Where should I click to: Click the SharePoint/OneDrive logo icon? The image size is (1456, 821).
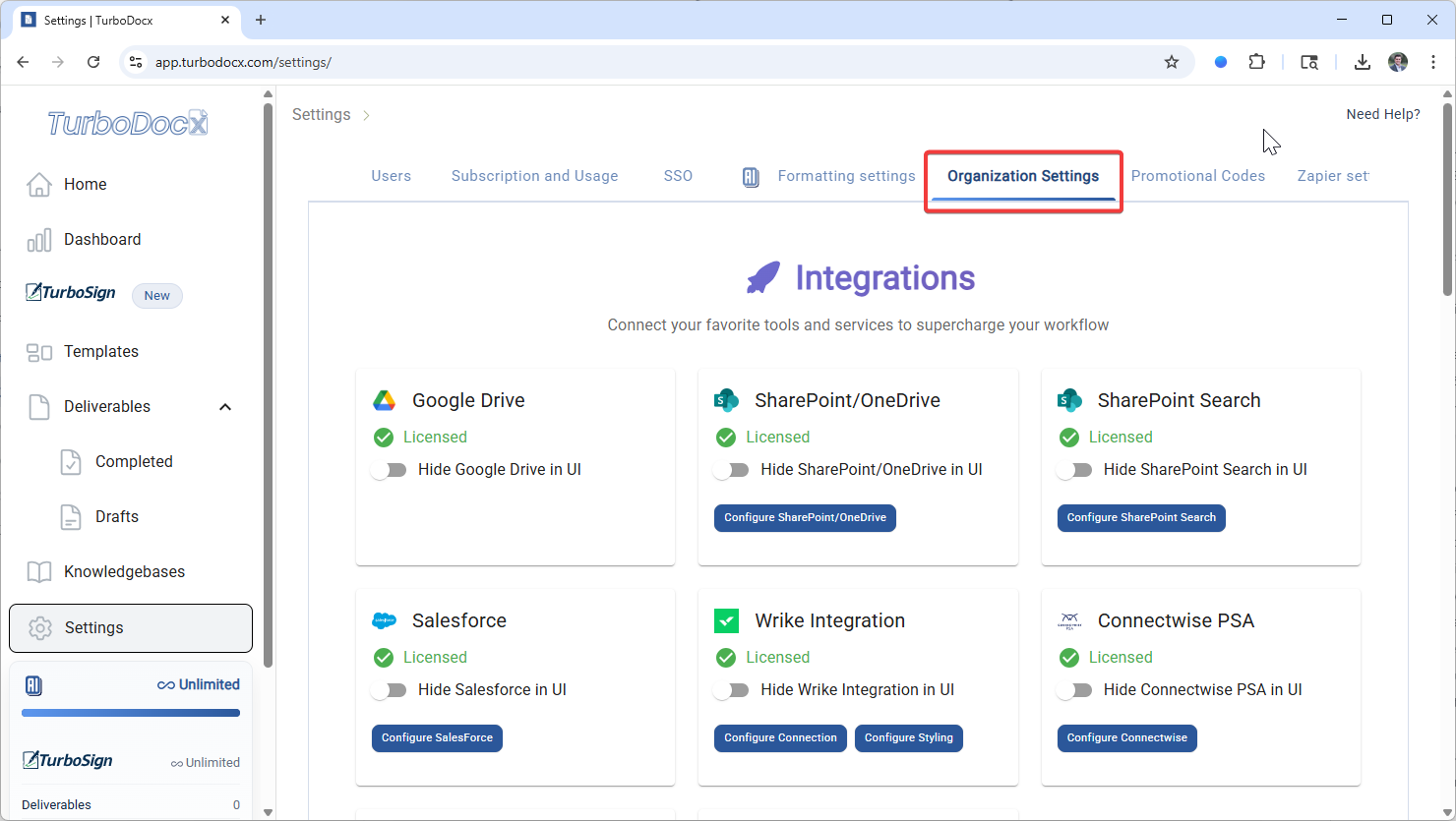pyautogui.click(x=726, y=400)
